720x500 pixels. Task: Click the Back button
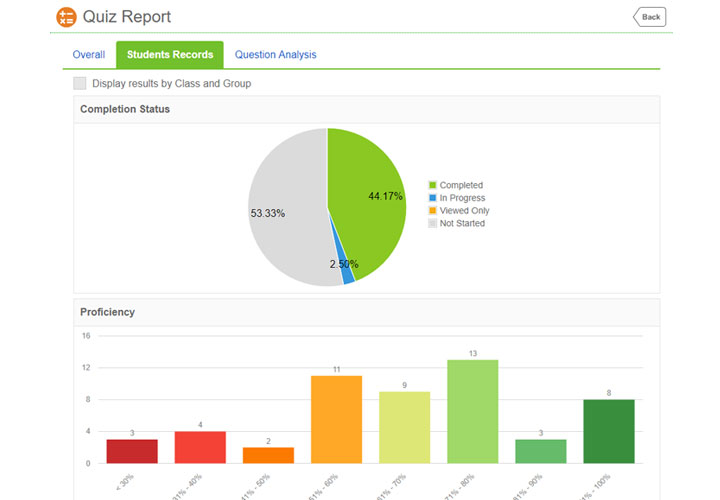click(649, 17)
